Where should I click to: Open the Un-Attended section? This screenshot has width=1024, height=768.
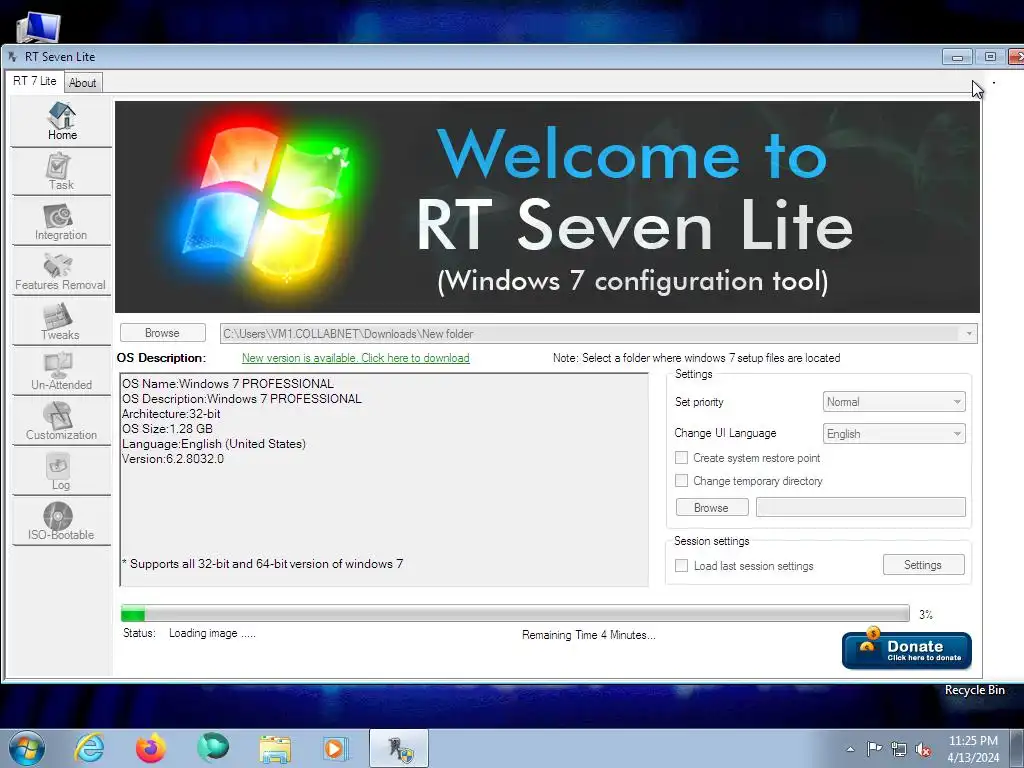pyautogui.click(x=61, y=372)
